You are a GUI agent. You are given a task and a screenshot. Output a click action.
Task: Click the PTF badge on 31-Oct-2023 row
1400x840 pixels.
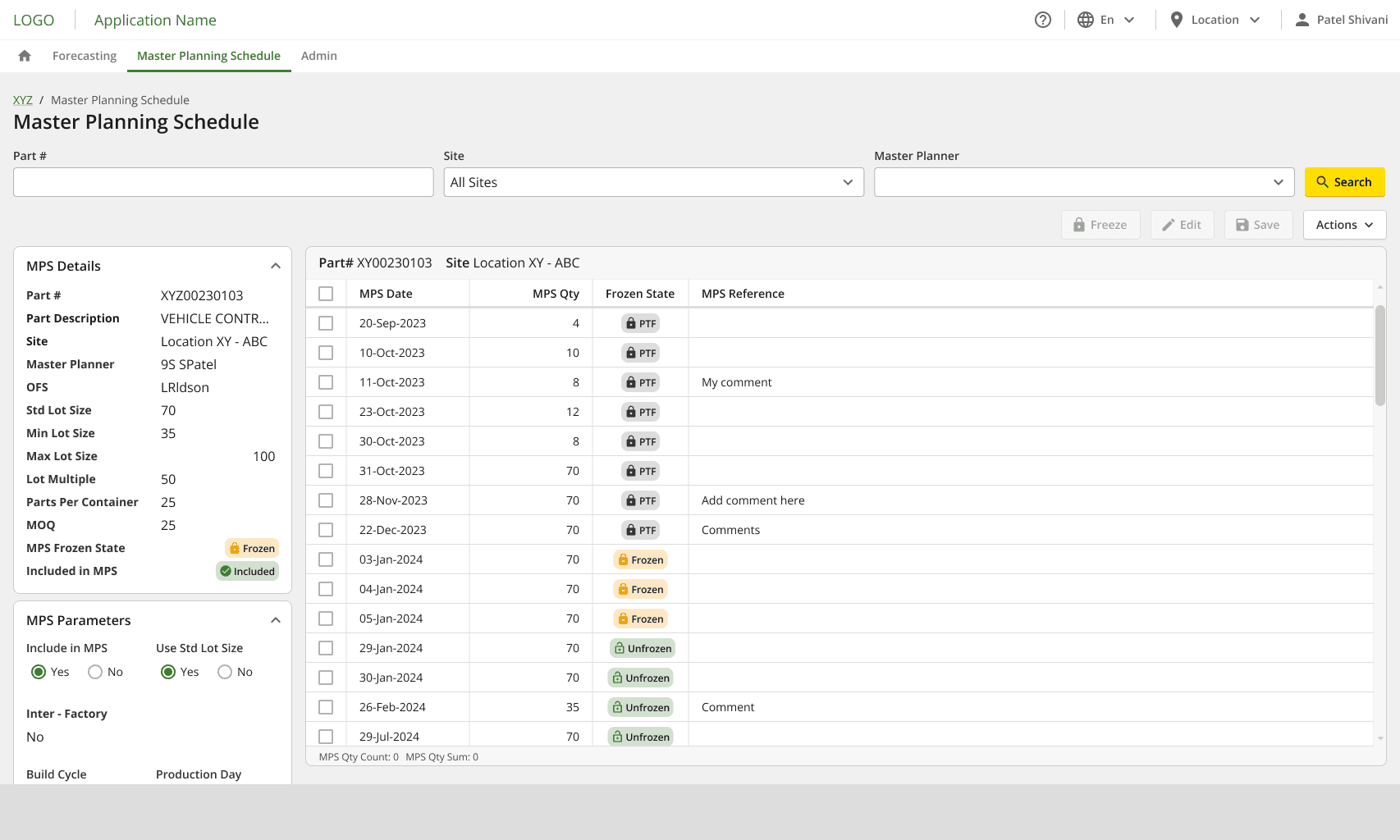click(641, 471)
